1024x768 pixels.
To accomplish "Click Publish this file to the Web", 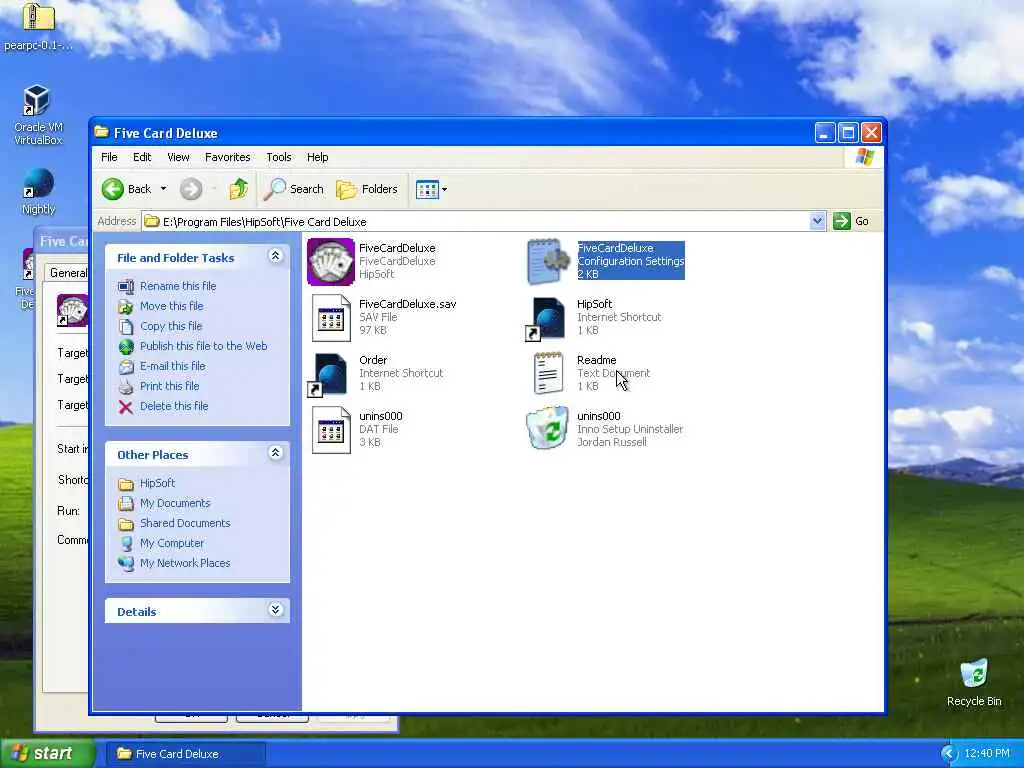I will click(204, 346).
